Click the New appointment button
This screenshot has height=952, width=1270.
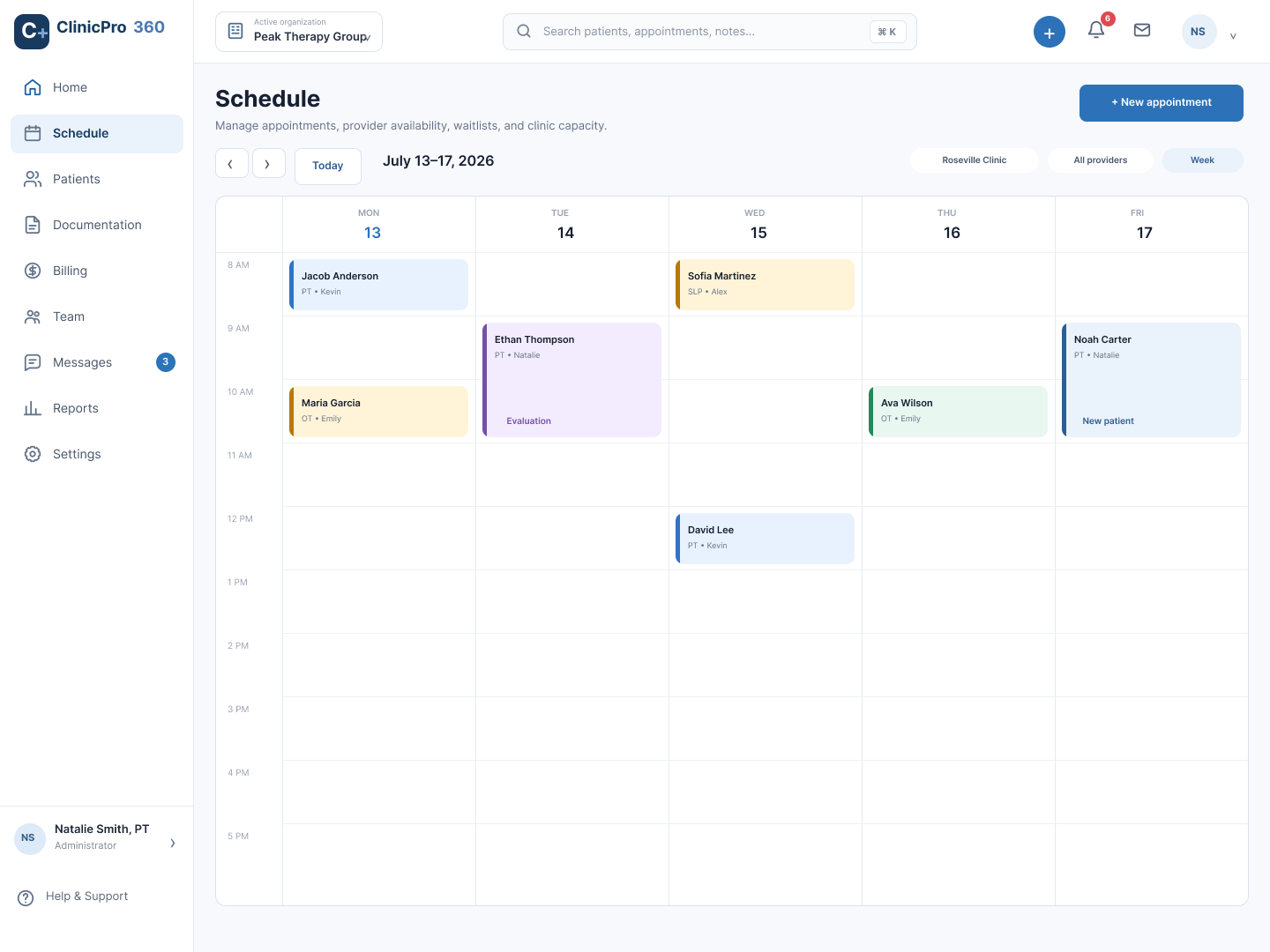pyautogui.click(x=1162, y=103)
